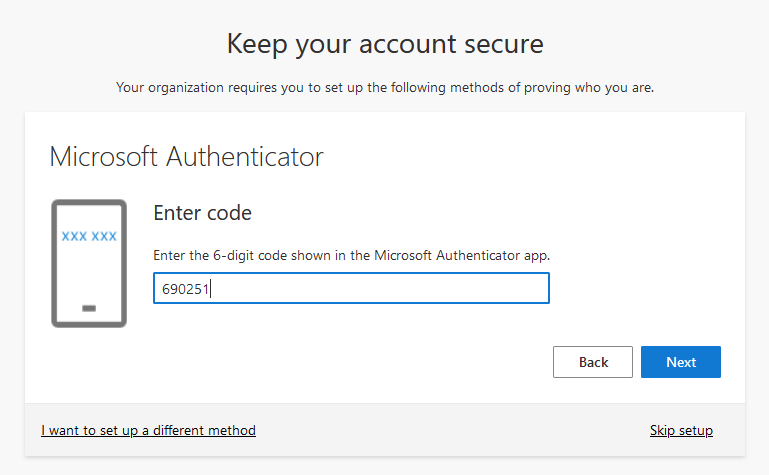Click the word 'Microsoft' in card title
The image size is (769, 475).
coord(104,157)
